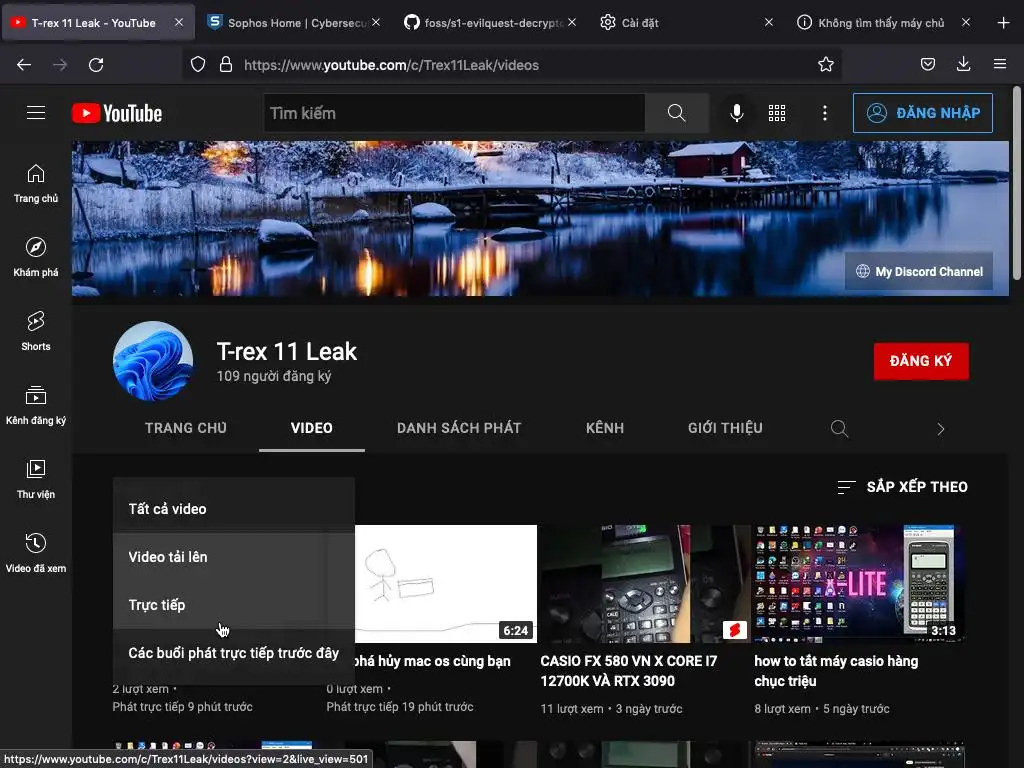Click the ĐĂNG NHẬP sign-in button
The height and width of the screenshot is (768, 1024).
[922, 113]
